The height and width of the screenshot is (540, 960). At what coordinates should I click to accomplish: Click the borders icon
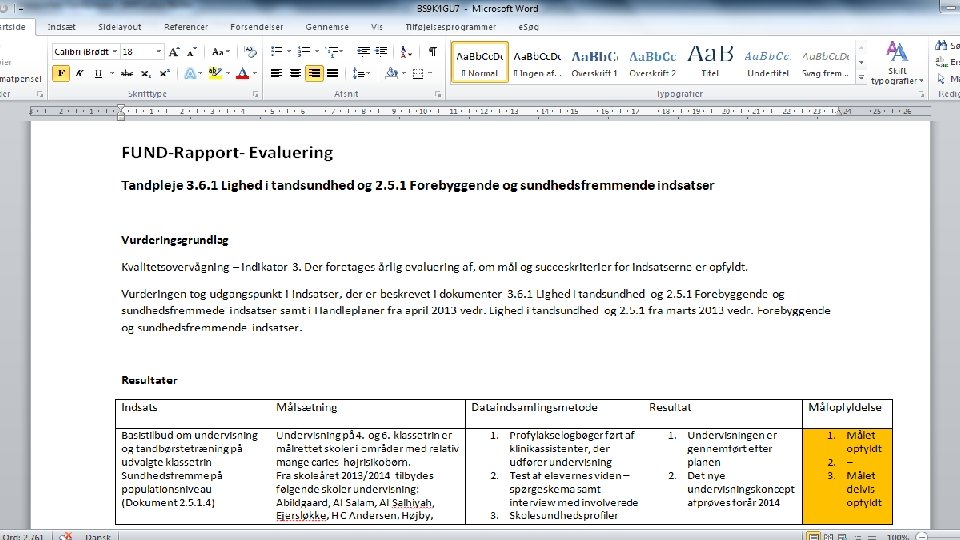point(418,73)
